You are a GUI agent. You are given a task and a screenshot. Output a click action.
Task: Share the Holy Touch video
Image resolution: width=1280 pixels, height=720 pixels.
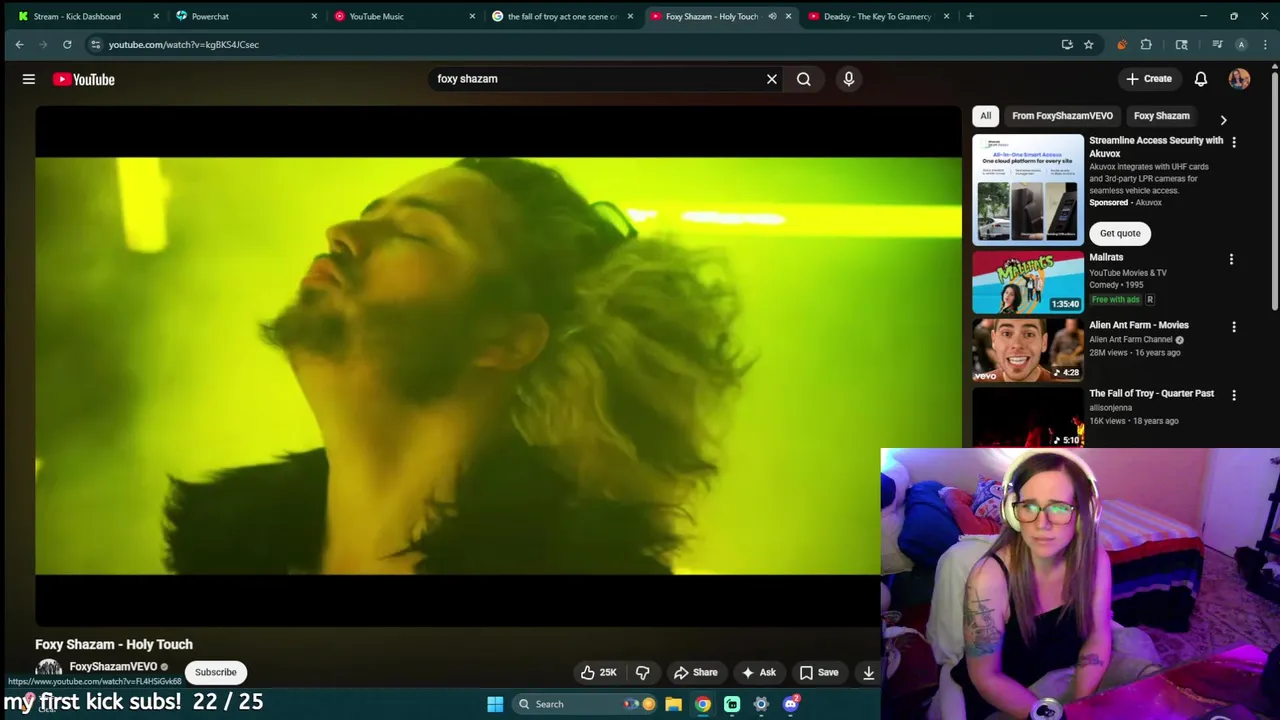pyautogui.click(x=695, y=672)
